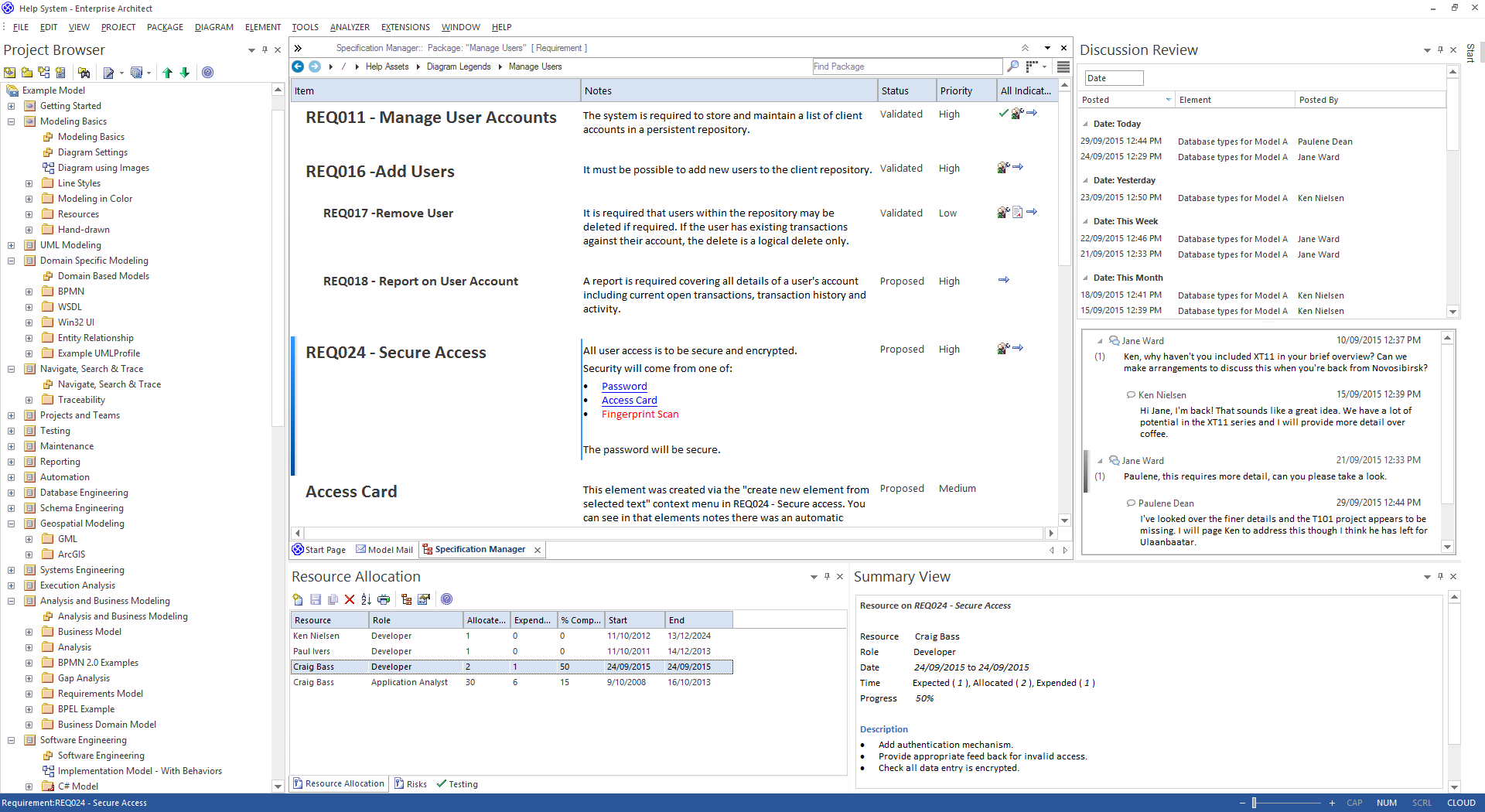The width and height of the screenshot is (1485, 812).
Task: Click the blue back arrow in Specification Manager
Action: coord(298,67)
